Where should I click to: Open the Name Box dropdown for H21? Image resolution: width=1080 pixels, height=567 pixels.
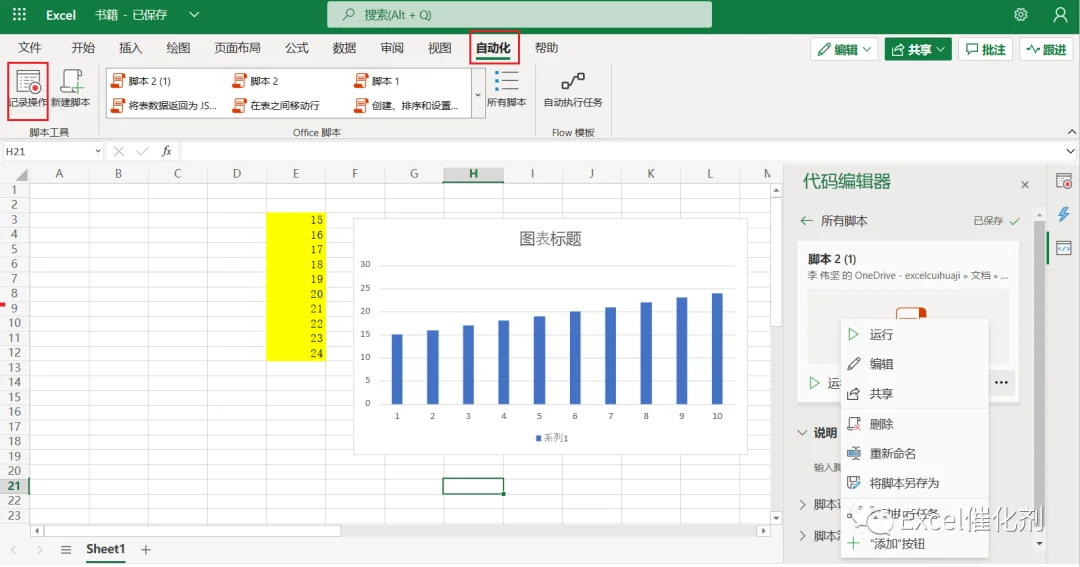pos(98,151)
